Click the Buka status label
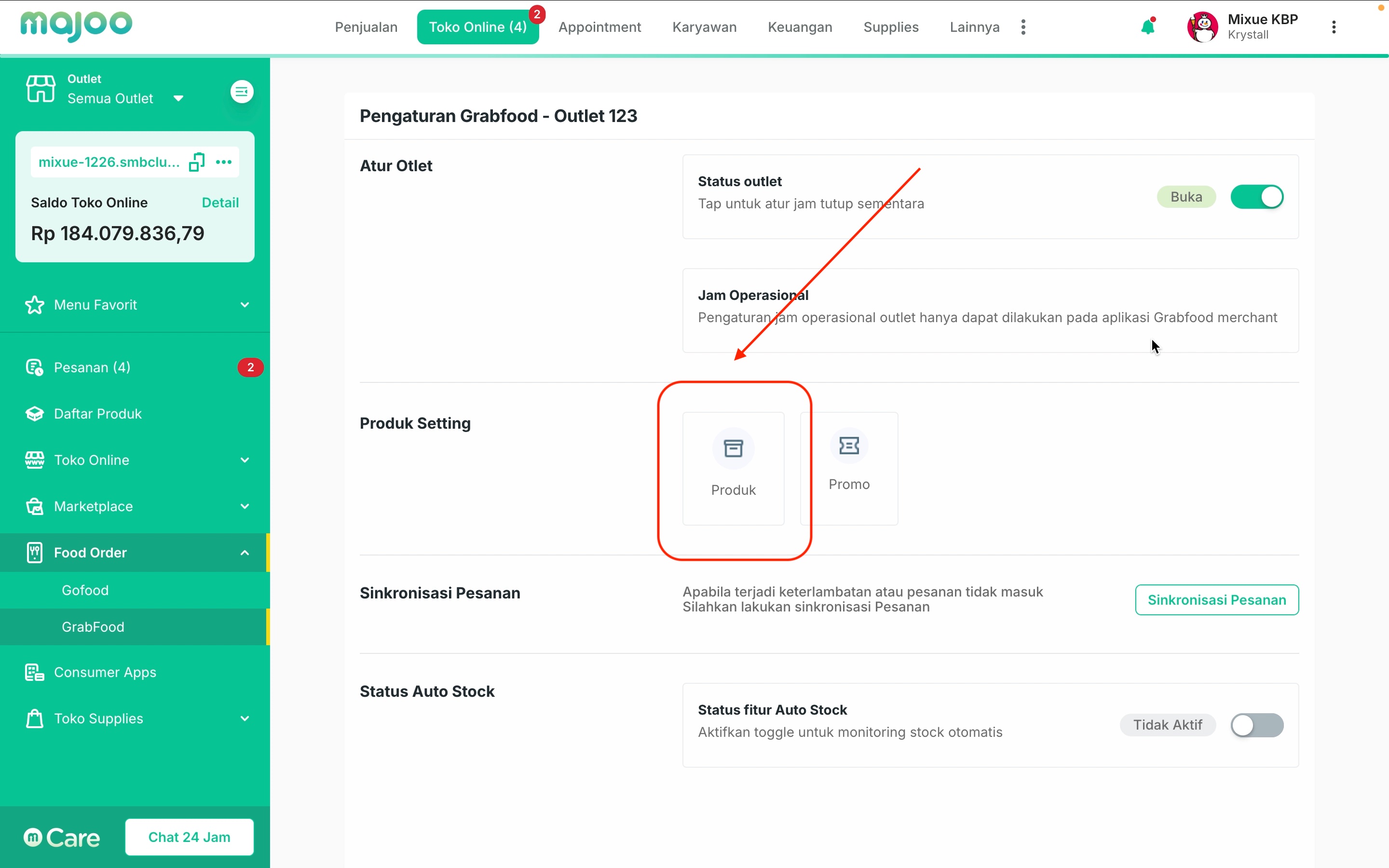This screenshot has height=868, width=1389. pos(1186,197)
